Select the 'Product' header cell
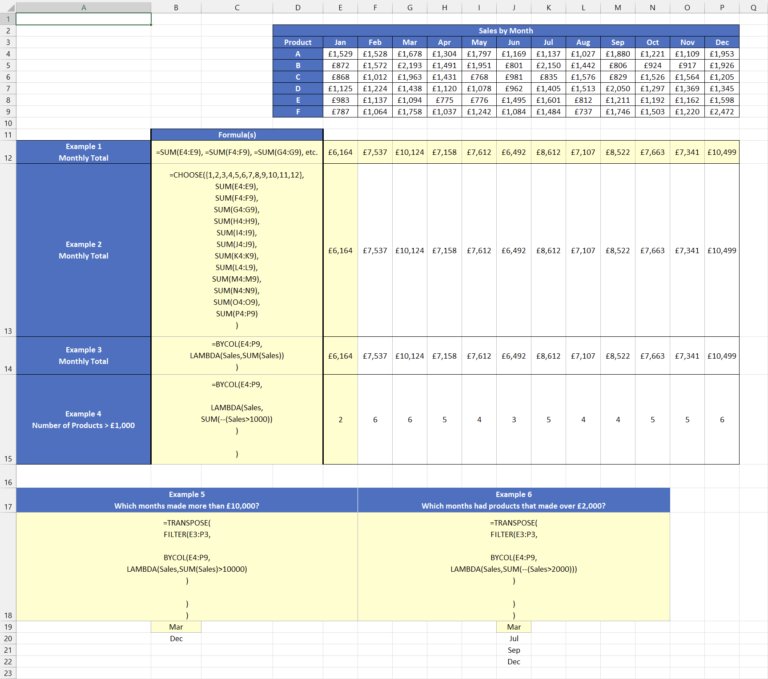The height and width of the screenshot is (679, 768). pyautogui.click(x=297, y=42)
